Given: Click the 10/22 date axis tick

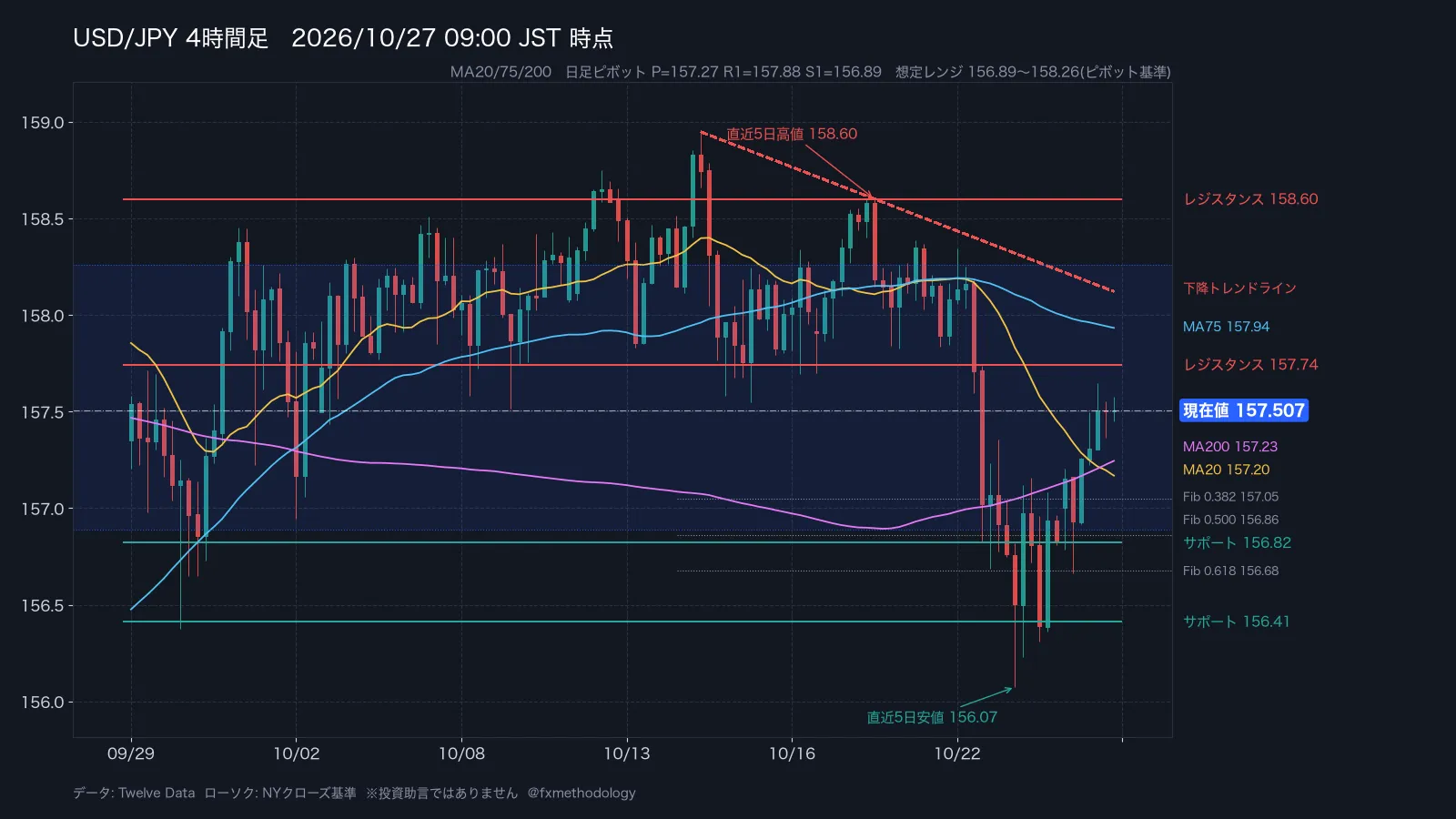Looking at the screenshot, I should pyautogui.click(x=957, y=753).
